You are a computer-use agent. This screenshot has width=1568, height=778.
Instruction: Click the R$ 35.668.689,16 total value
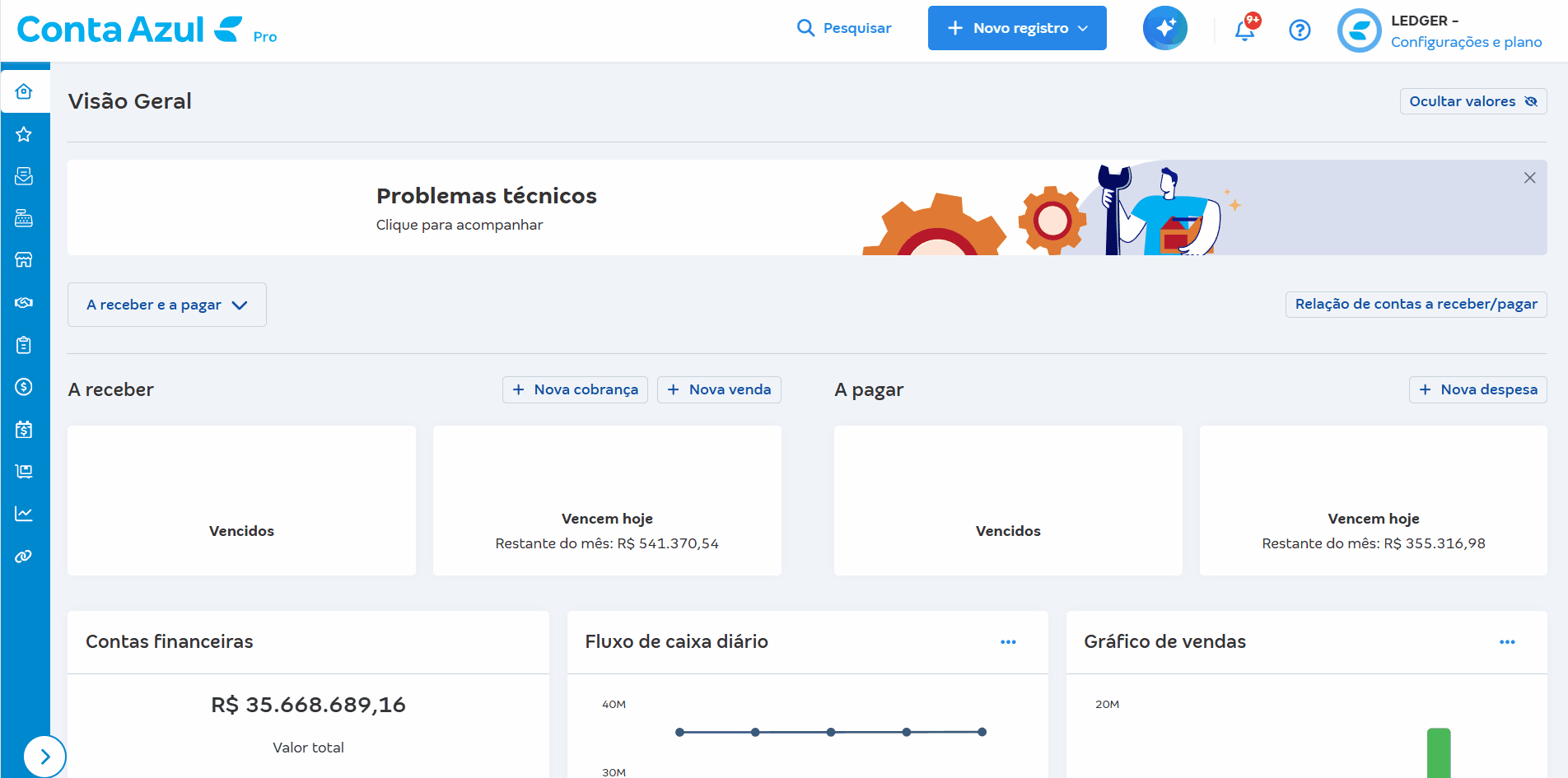click(308, 705)
